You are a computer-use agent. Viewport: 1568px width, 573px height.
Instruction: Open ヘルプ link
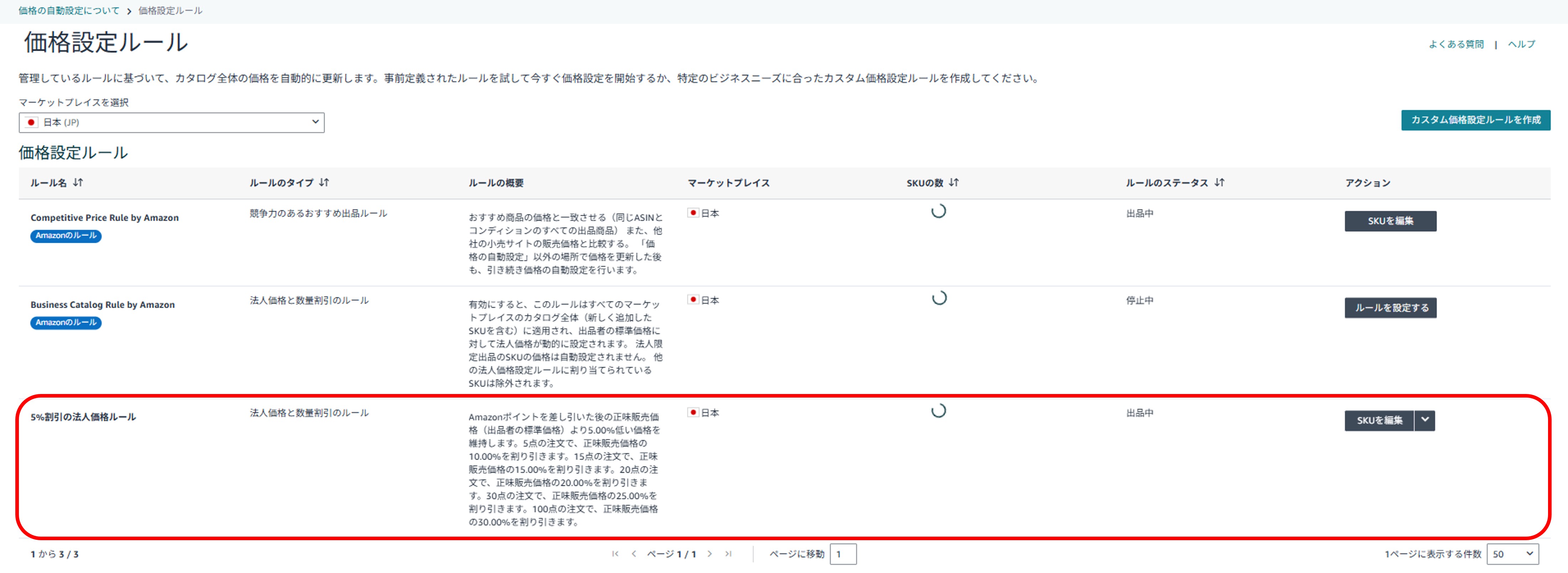pyautogui.click(x=1521, y=44)
